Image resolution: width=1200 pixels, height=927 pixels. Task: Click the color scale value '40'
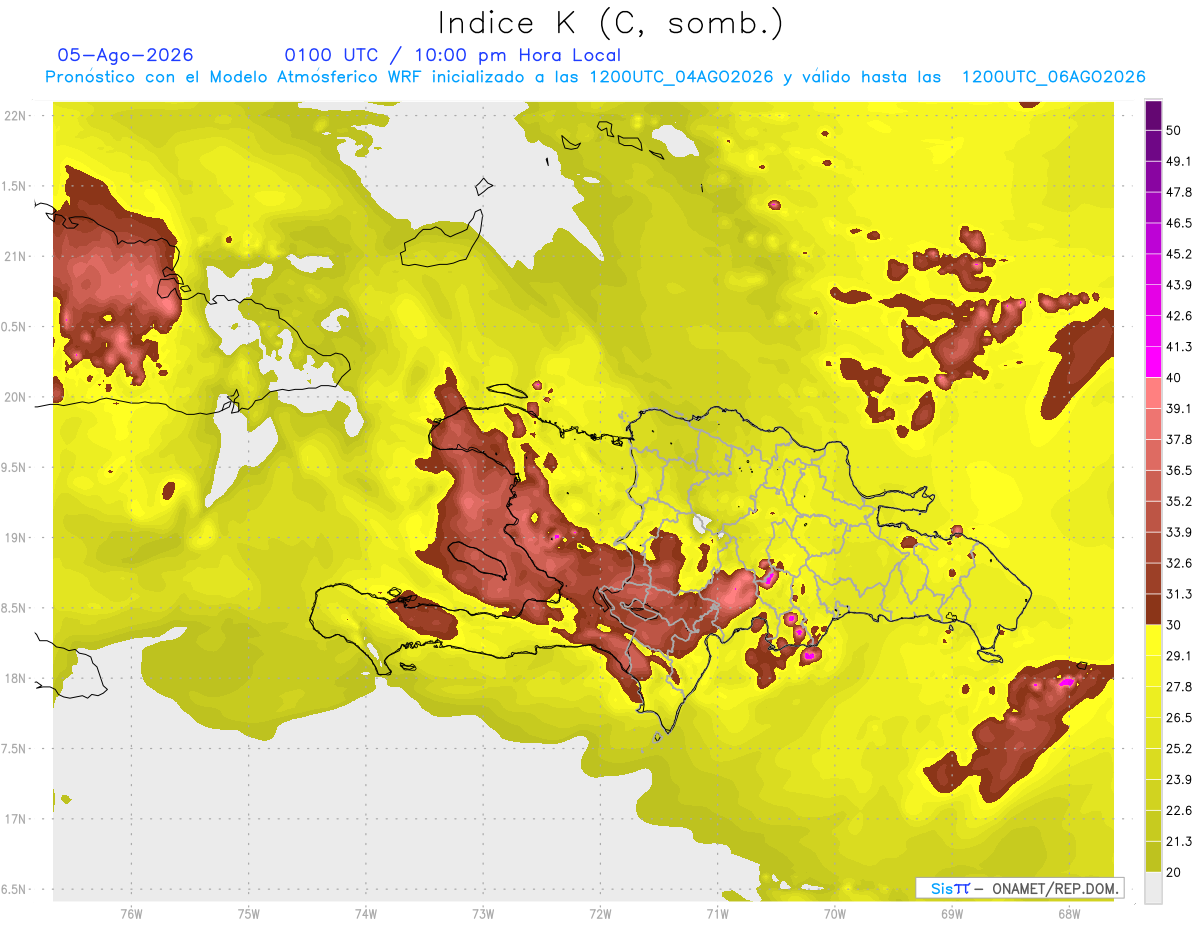[x=1173, y=378]
